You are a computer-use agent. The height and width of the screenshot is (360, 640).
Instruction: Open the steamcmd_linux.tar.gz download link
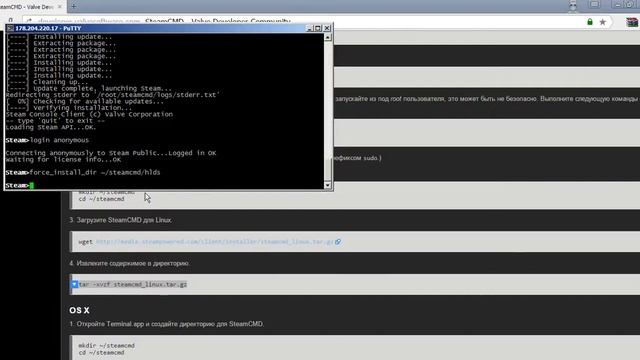tap(215, 242)
